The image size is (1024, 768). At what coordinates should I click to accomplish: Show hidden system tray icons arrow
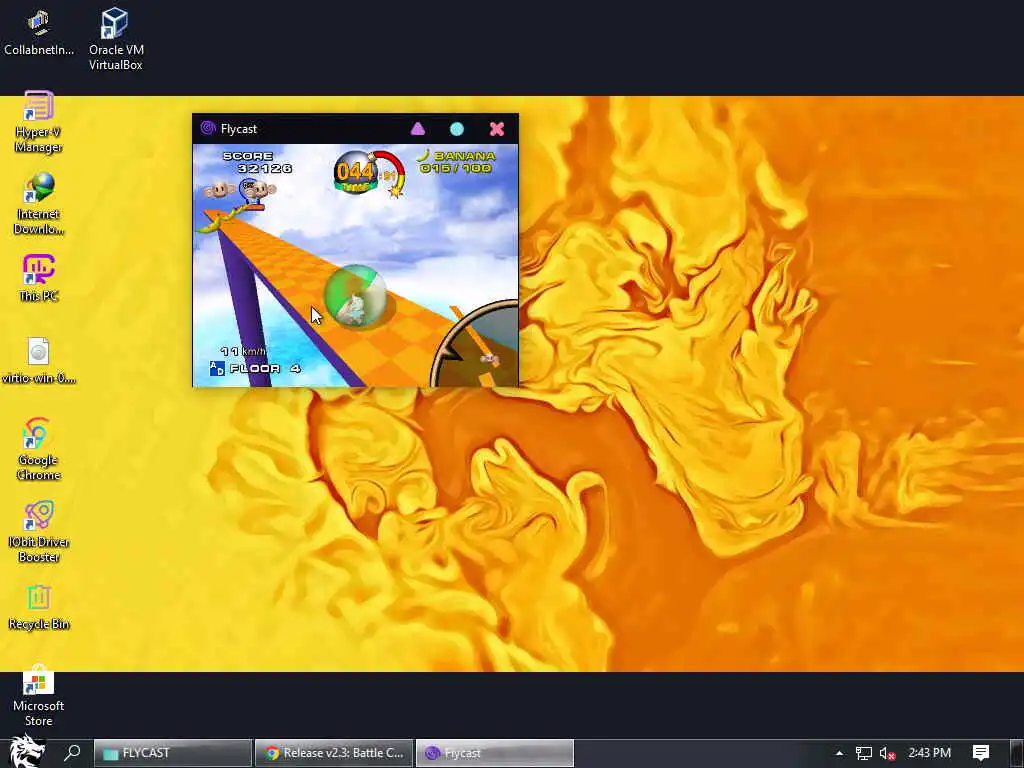click(x=839, y=753)
